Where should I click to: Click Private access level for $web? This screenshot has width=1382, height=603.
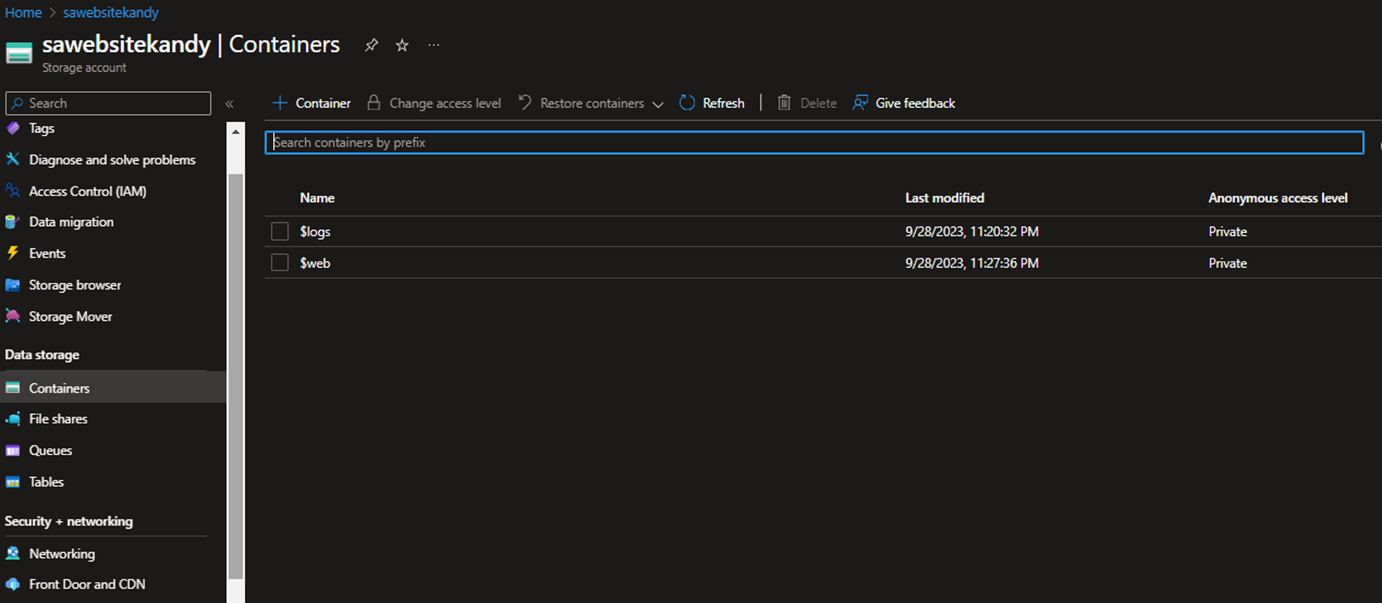pyautogui.click(x=1228, y=263)
